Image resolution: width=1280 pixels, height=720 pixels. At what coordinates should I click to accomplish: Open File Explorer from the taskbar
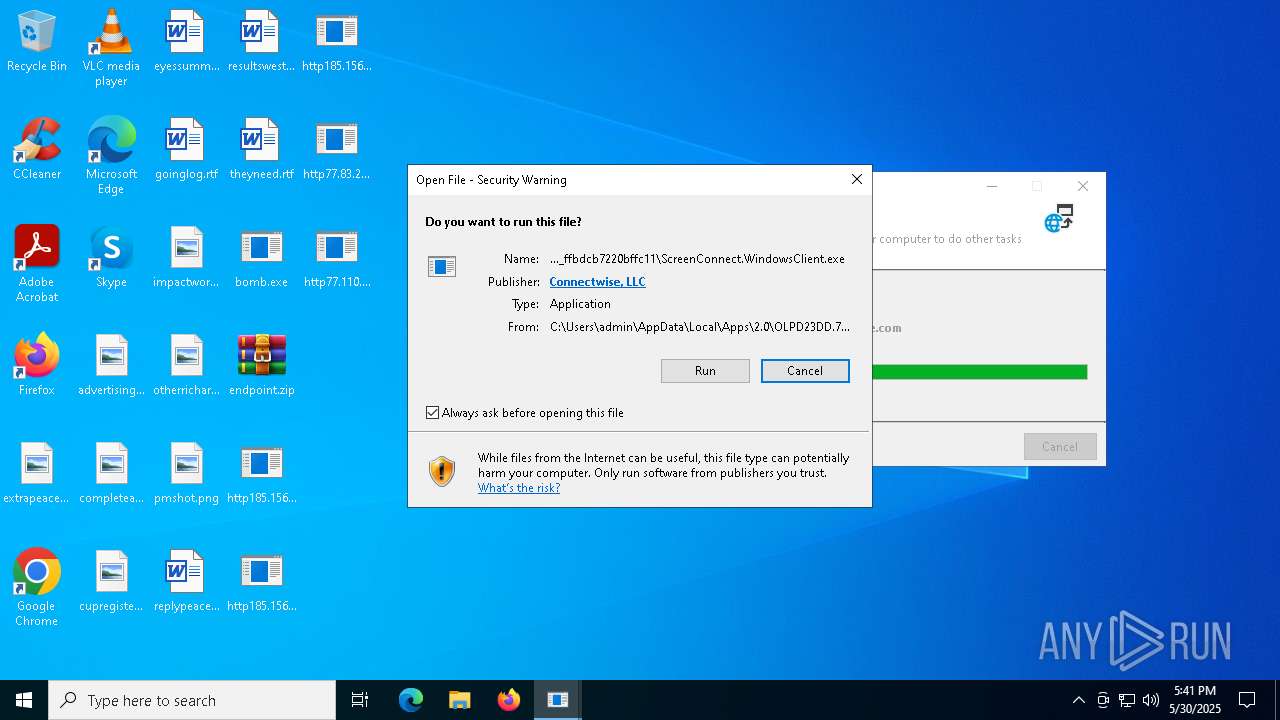click(x=460, y=700)
